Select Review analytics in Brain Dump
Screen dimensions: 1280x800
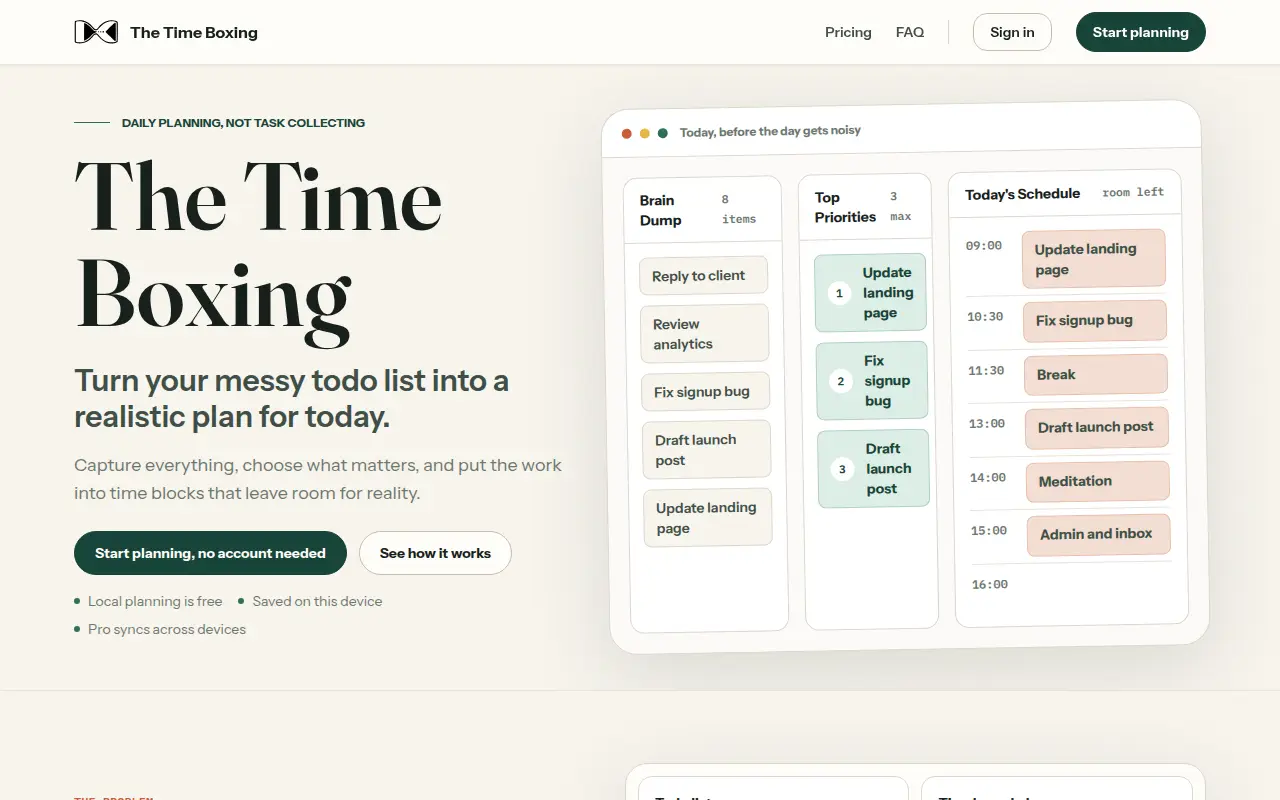pos(705,333)
